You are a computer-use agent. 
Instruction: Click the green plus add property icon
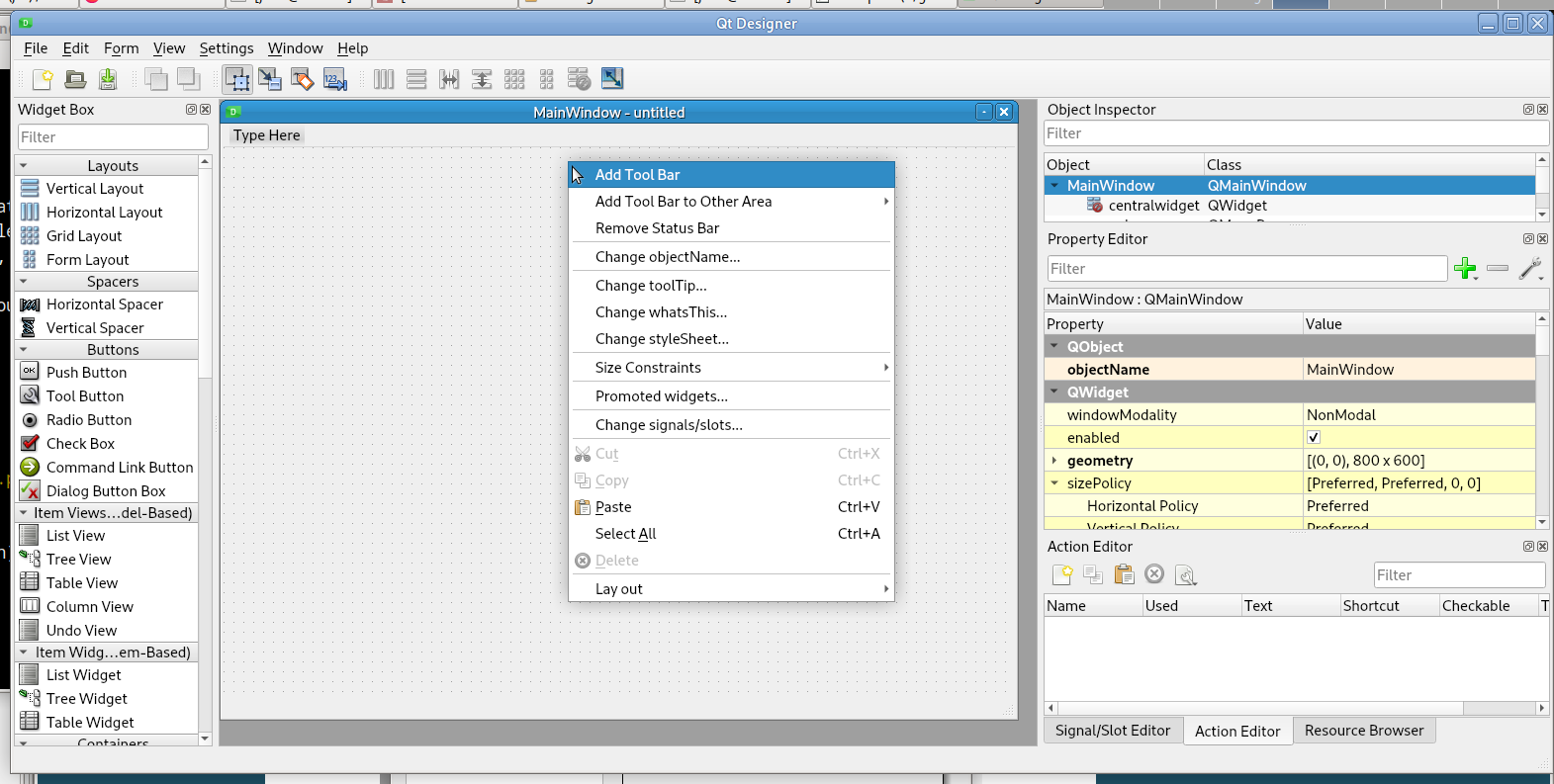(1465, 268)
